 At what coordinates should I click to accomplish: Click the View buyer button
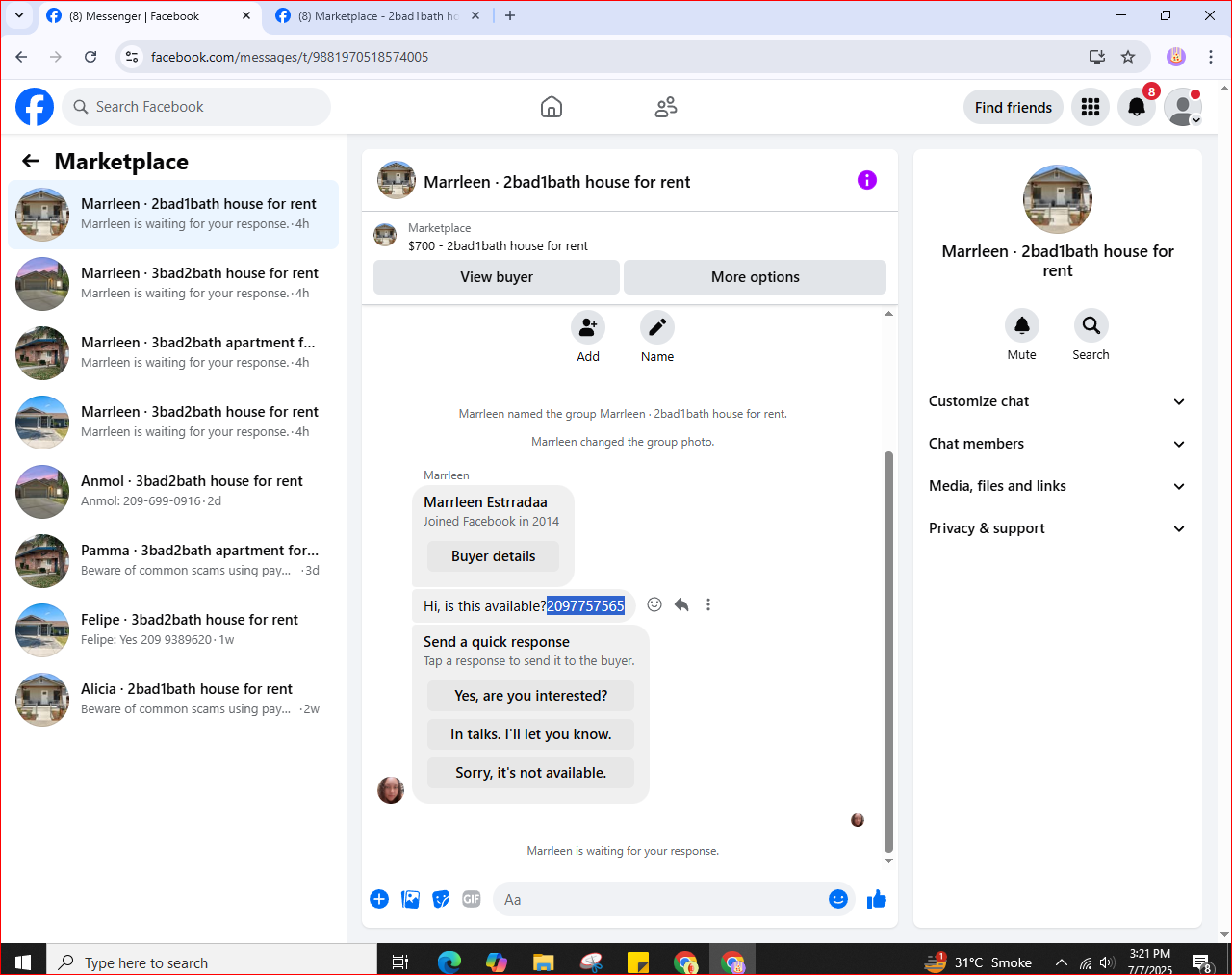497,277
